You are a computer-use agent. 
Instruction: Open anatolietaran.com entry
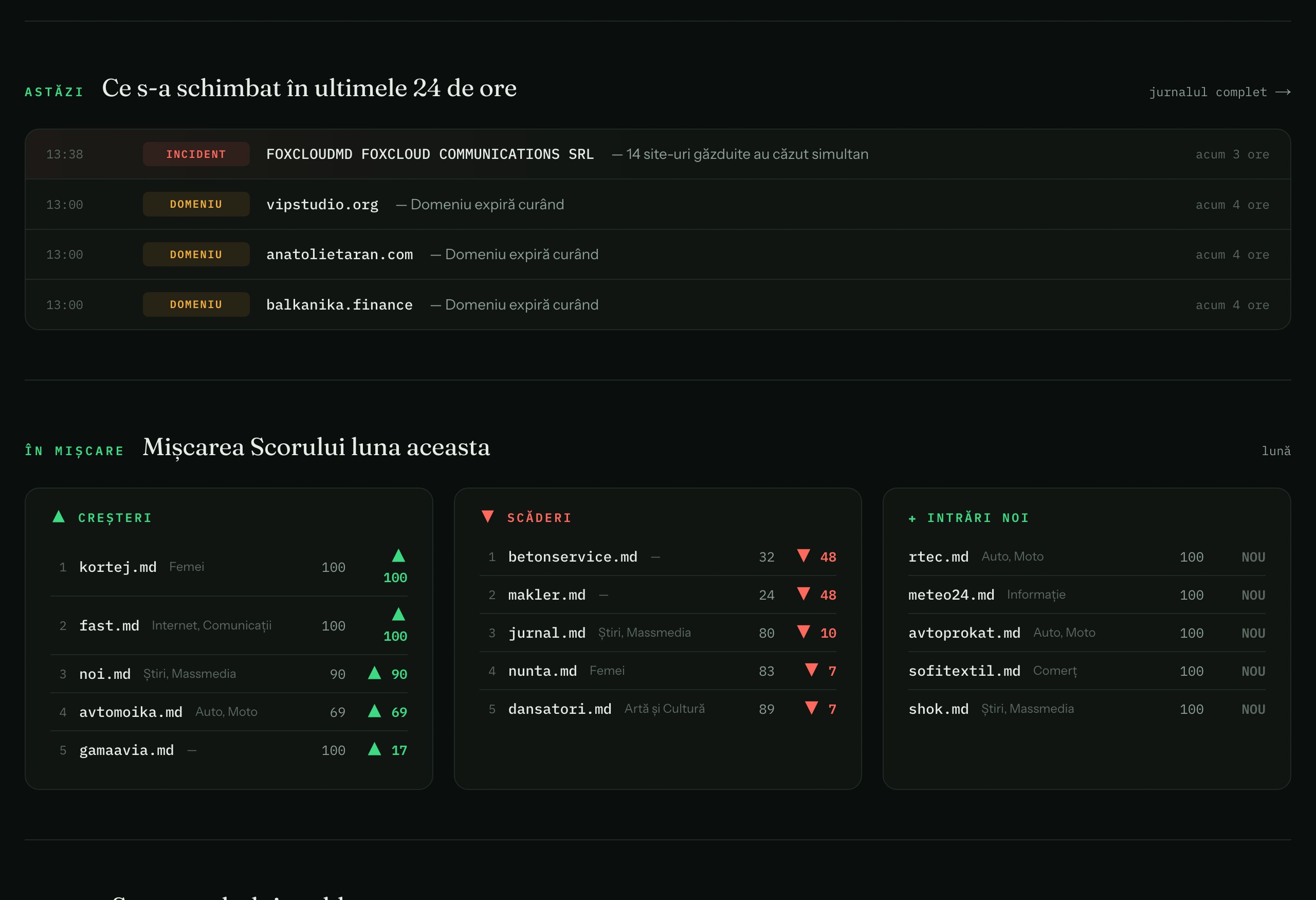[339, 254]
